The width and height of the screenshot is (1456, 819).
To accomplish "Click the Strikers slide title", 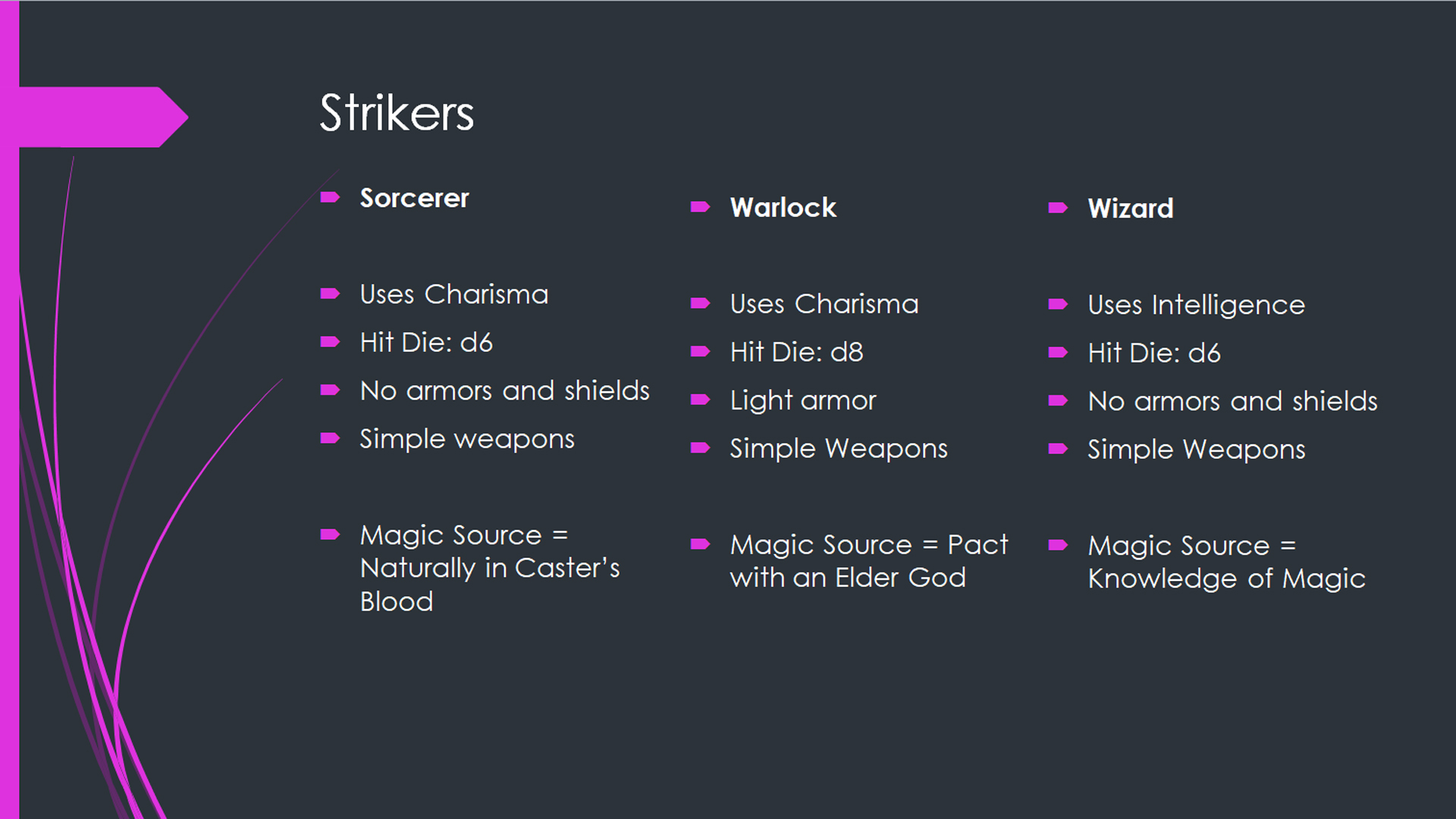I will 397,114.
